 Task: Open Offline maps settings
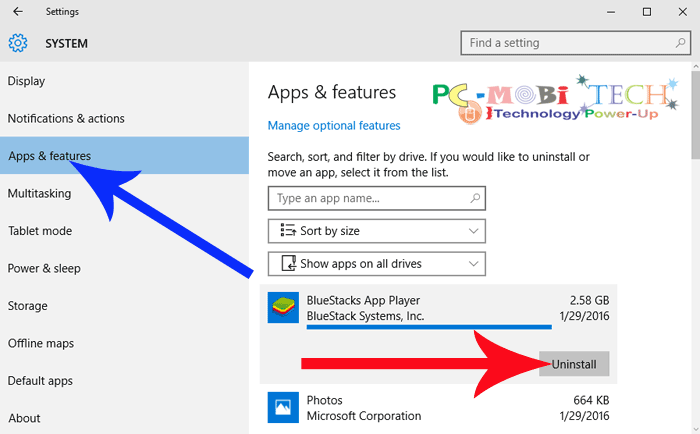124,343
